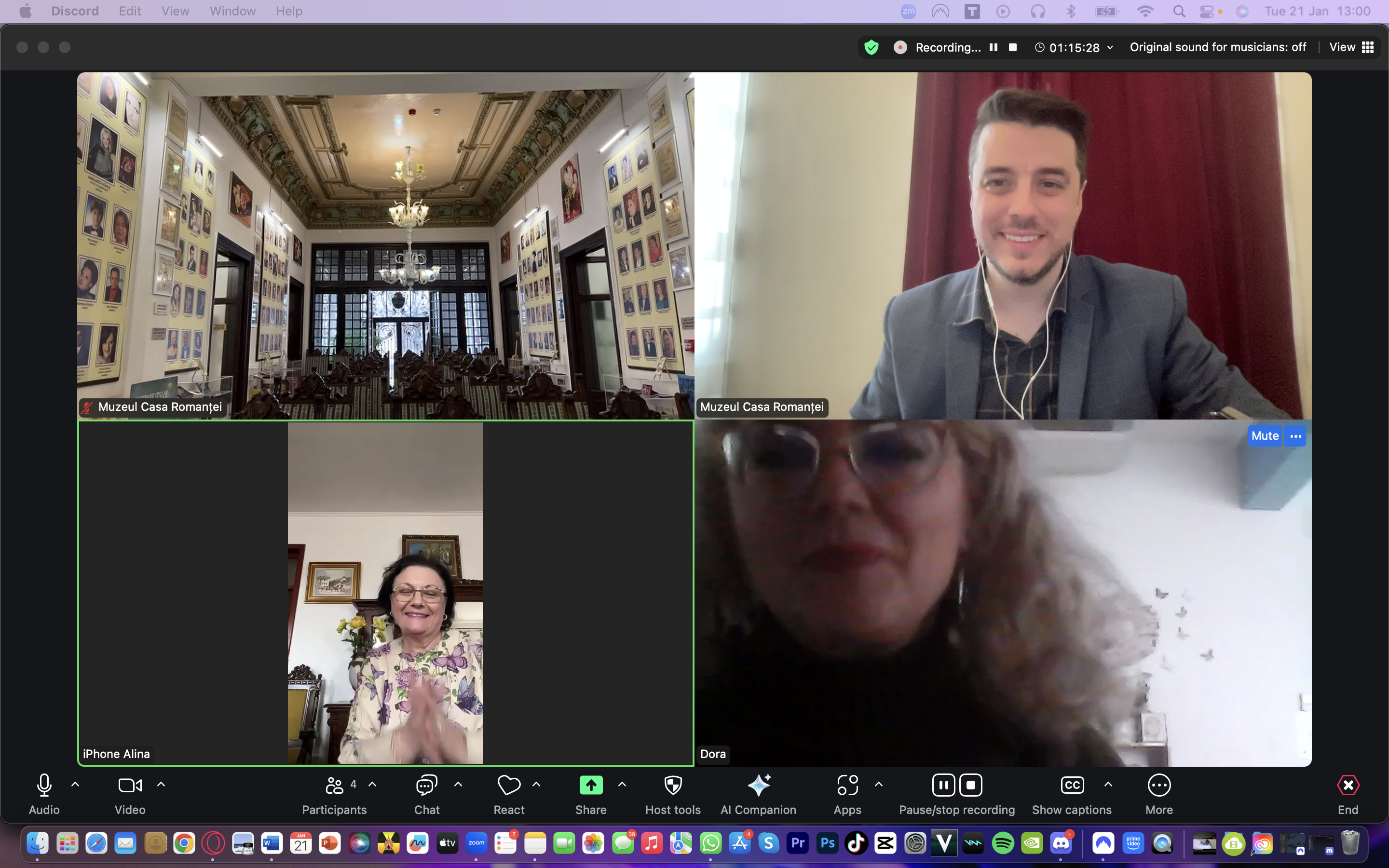Open the React heart icon

[508, 786]
